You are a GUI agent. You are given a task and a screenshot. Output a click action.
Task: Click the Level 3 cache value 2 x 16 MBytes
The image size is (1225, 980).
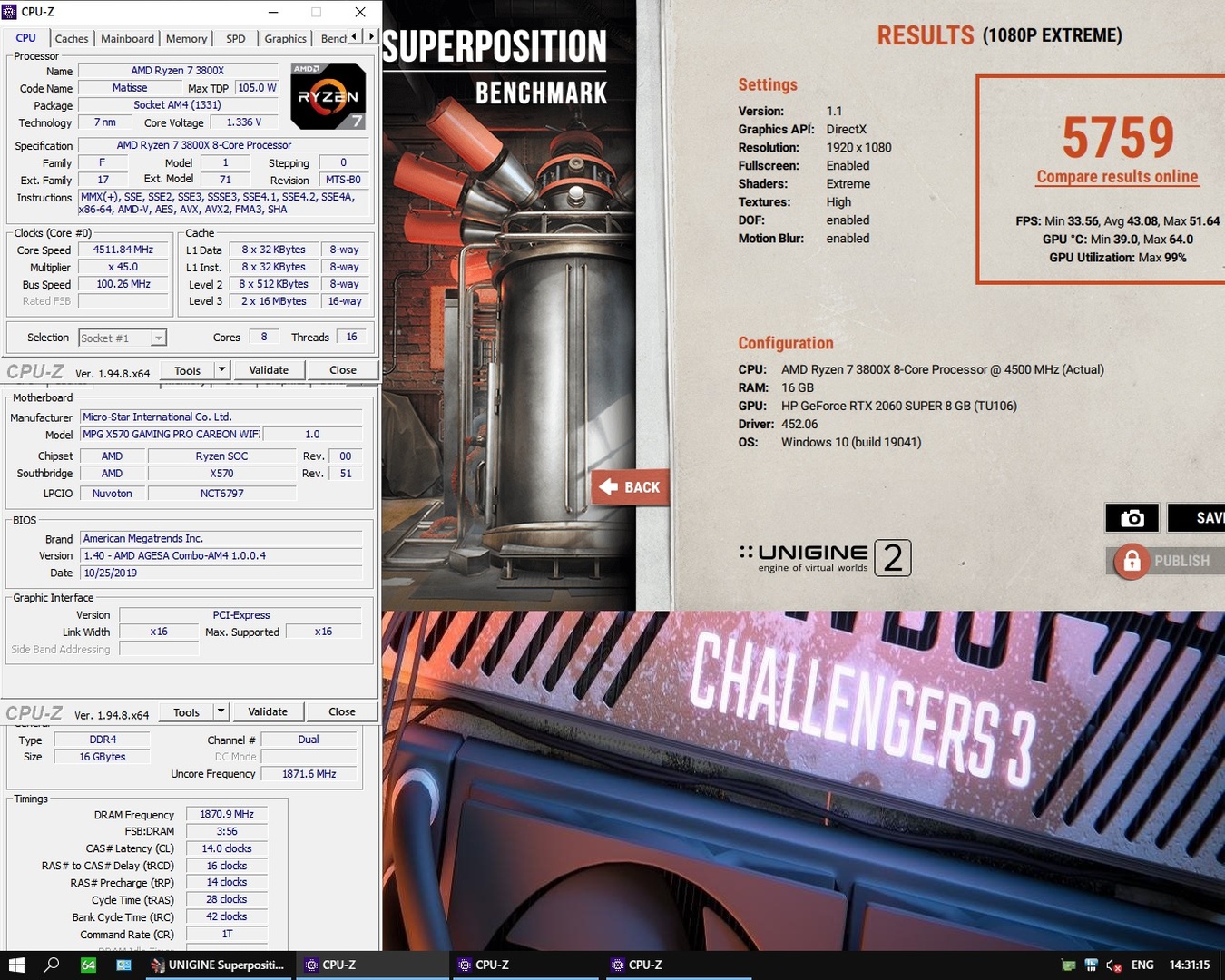point(274,301)
